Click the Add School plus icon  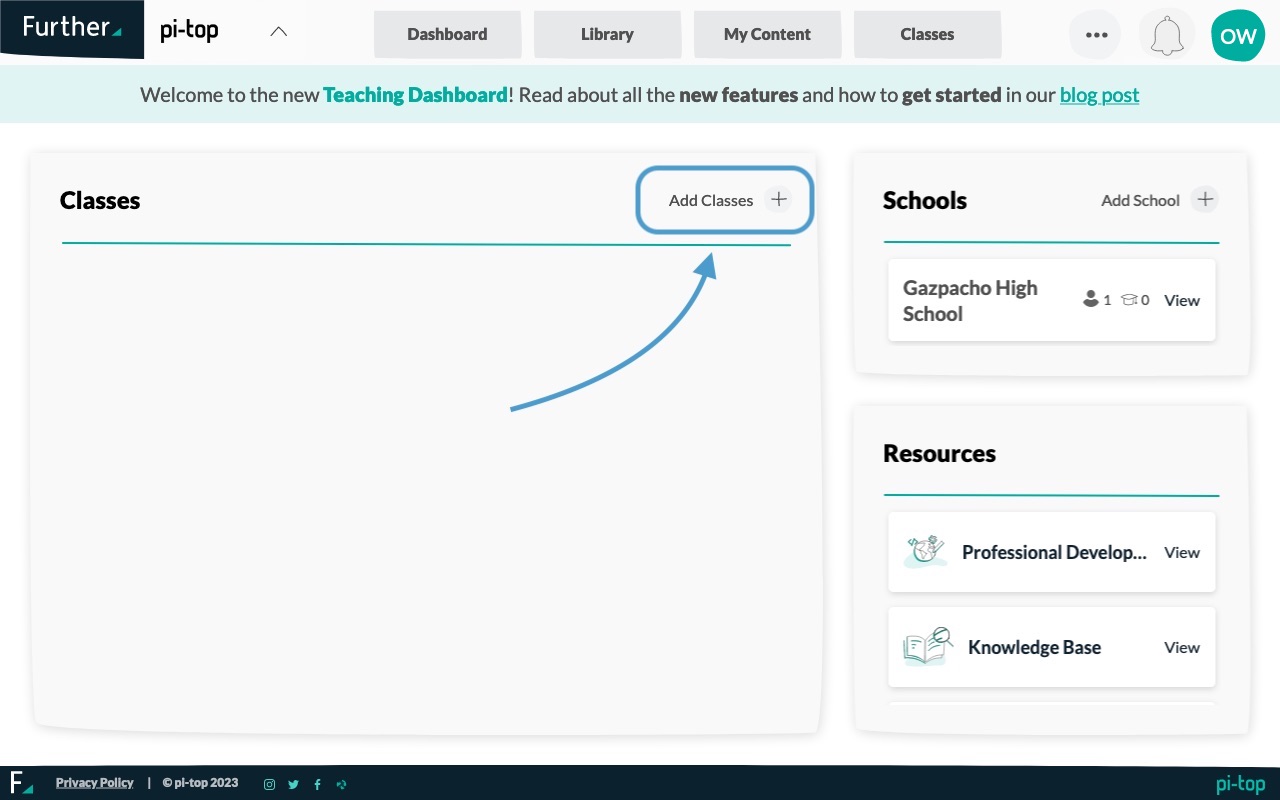[x=1205, y=199]
